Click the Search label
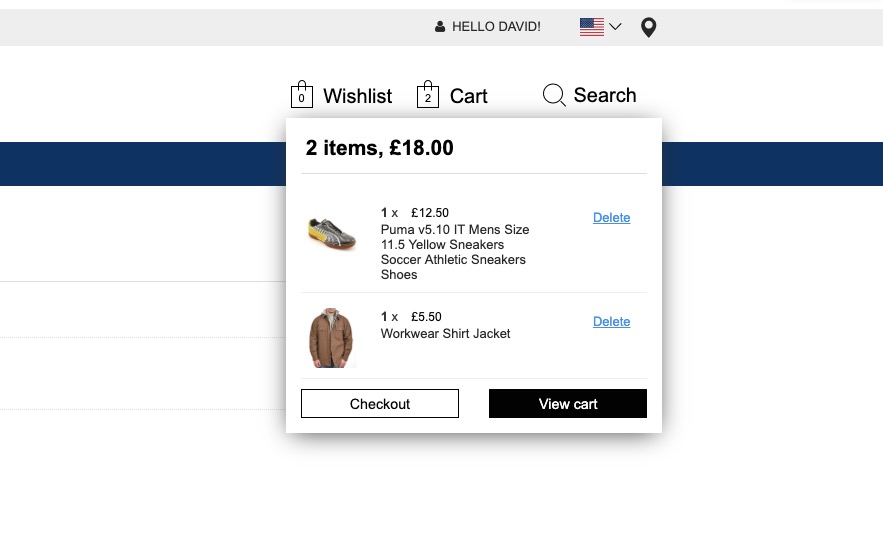This screenshot has width=883, height=533. pyautogui.click(x=605, y=95)
